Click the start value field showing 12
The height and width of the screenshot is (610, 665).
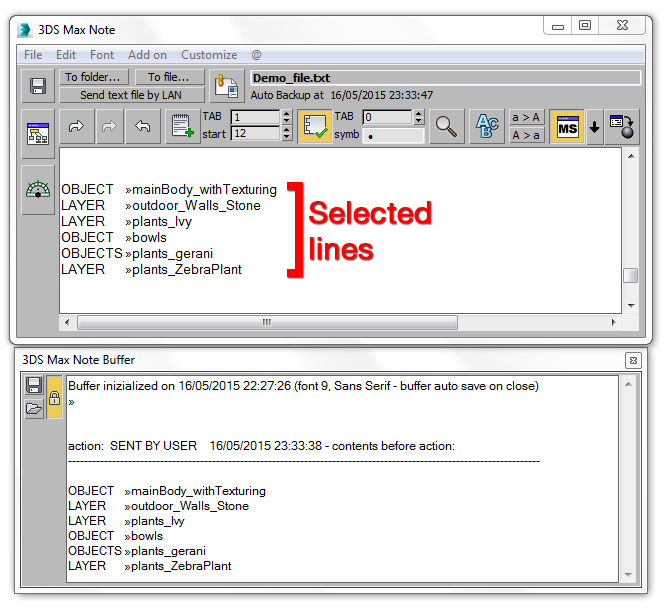tap(255, 133)
